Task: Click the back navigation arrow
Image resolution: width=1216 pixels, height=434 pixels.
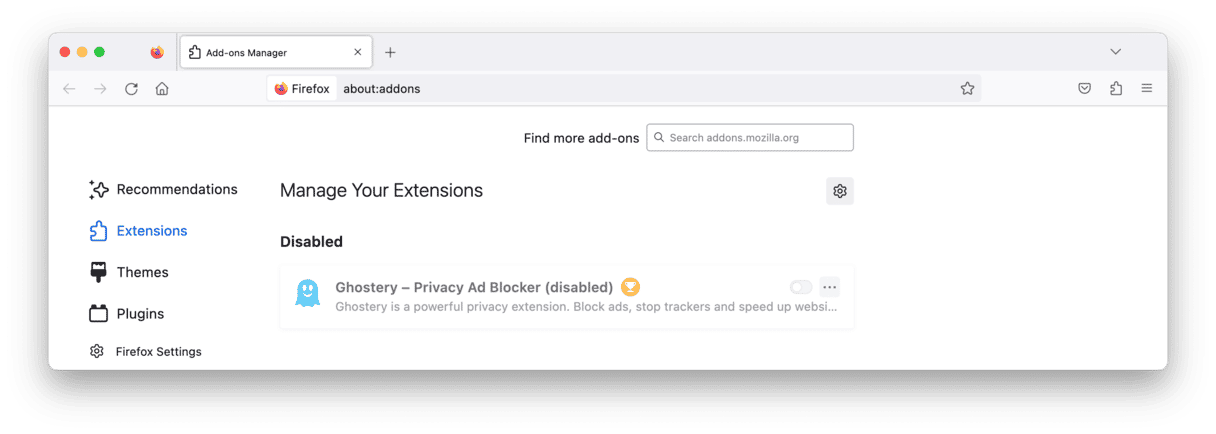Action: tap(69, 89)
